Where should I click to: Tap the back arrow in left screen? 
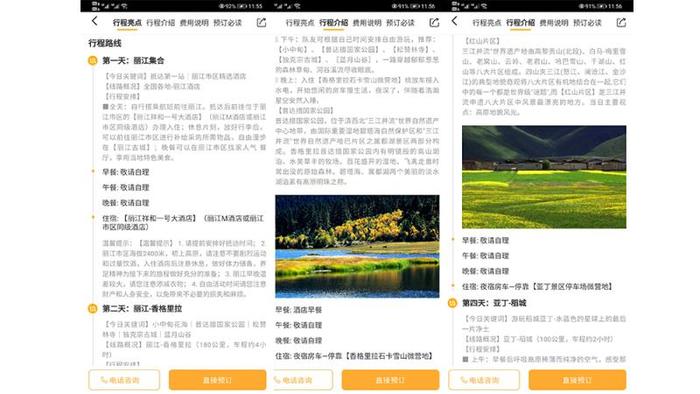pyautogui.click(x=94, y=21)
